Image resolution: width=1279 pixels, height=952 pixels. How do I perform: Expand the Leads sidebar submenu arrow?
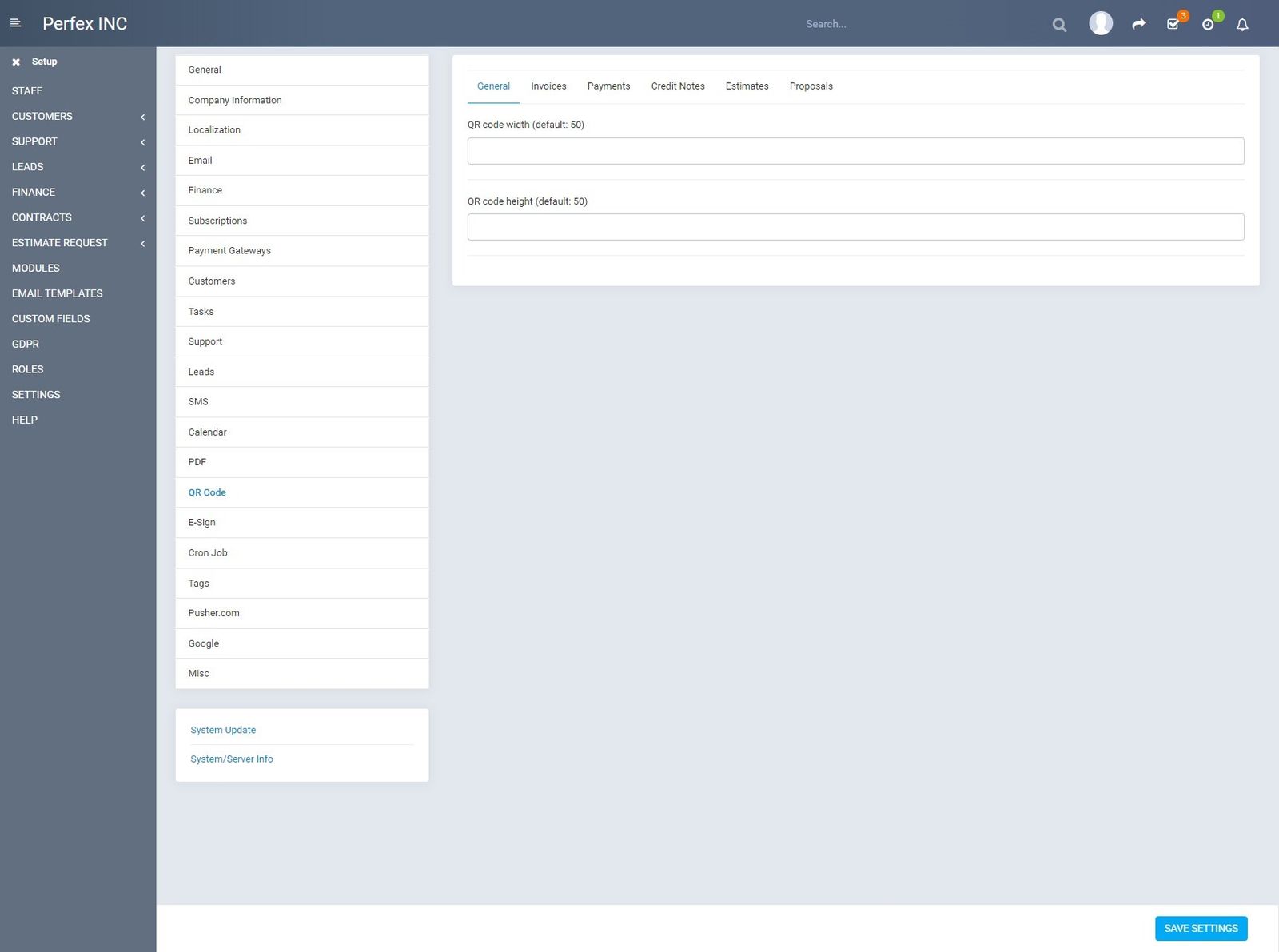pos(142,167)
